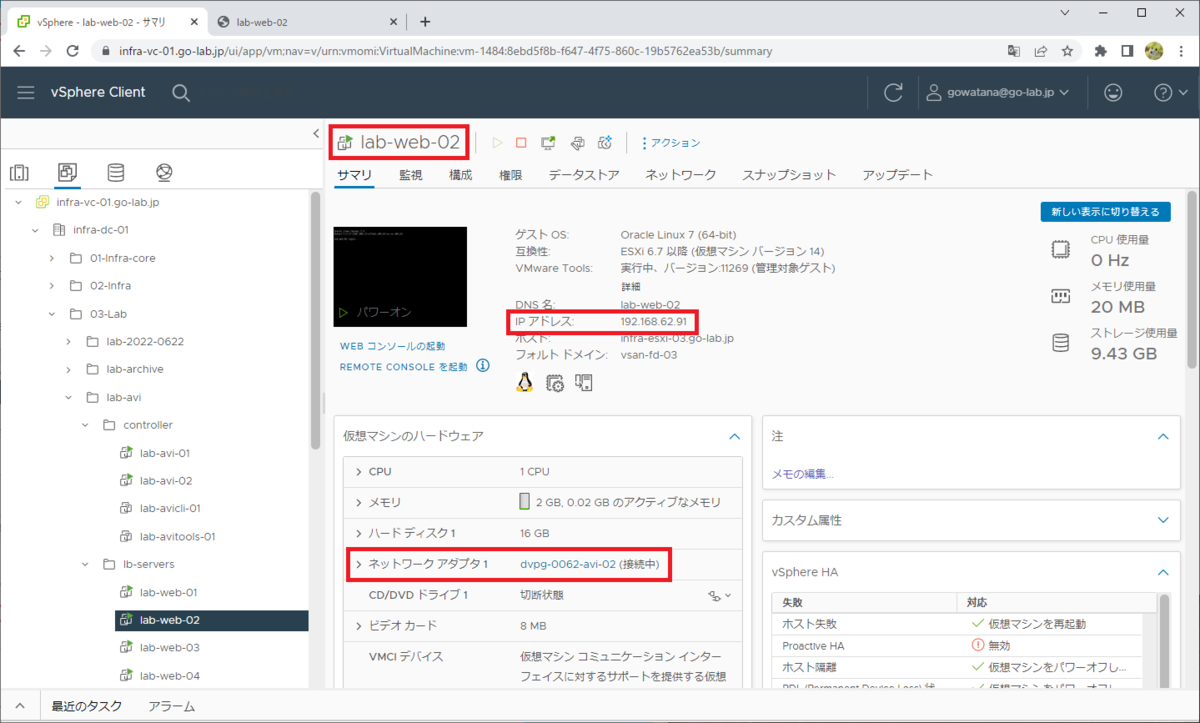
Task: Click メモの編集 link
Action: [x=803, y=475]
